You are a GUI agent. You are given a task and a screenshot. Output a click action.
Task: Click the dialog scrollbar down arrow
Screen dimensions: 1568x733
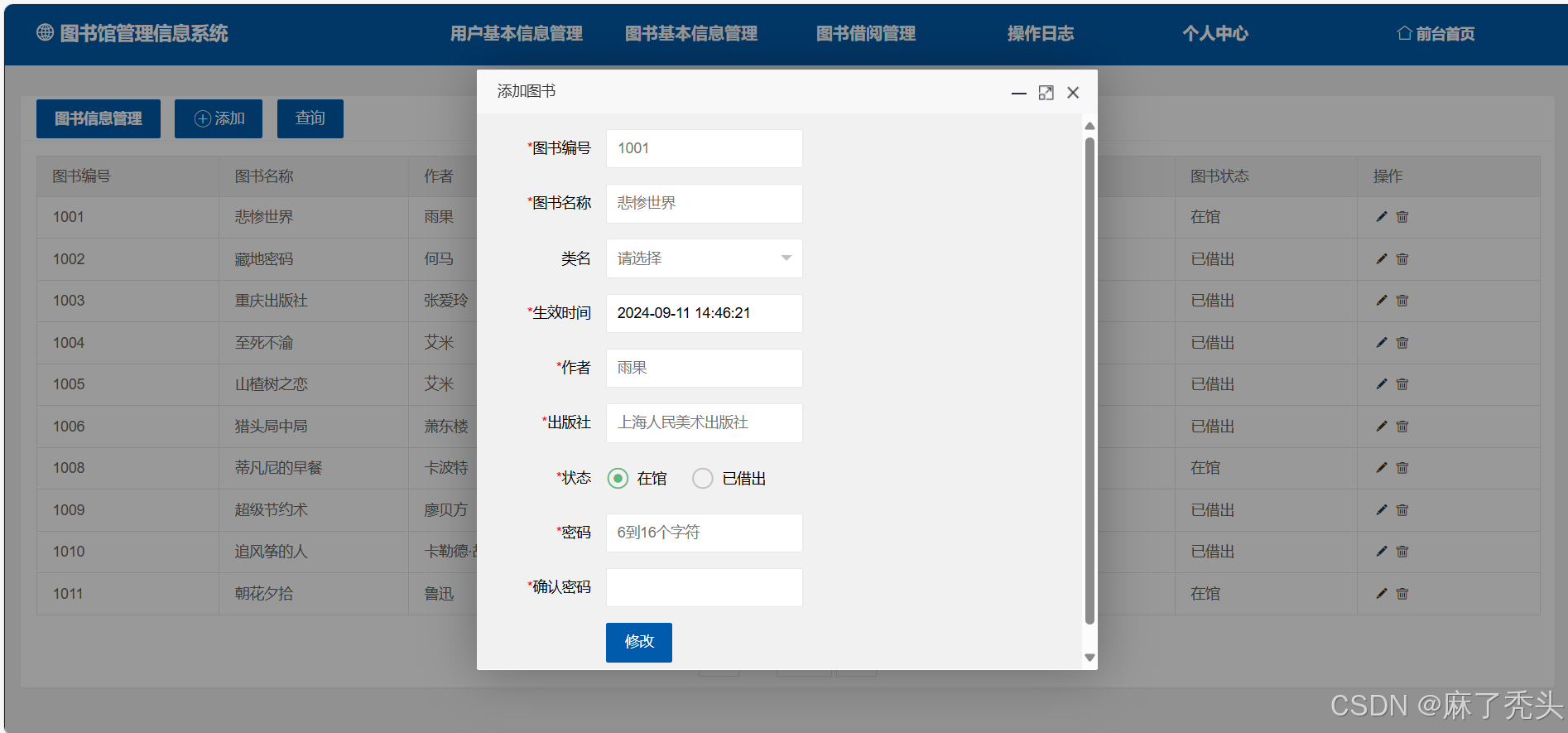(1089, 658)
